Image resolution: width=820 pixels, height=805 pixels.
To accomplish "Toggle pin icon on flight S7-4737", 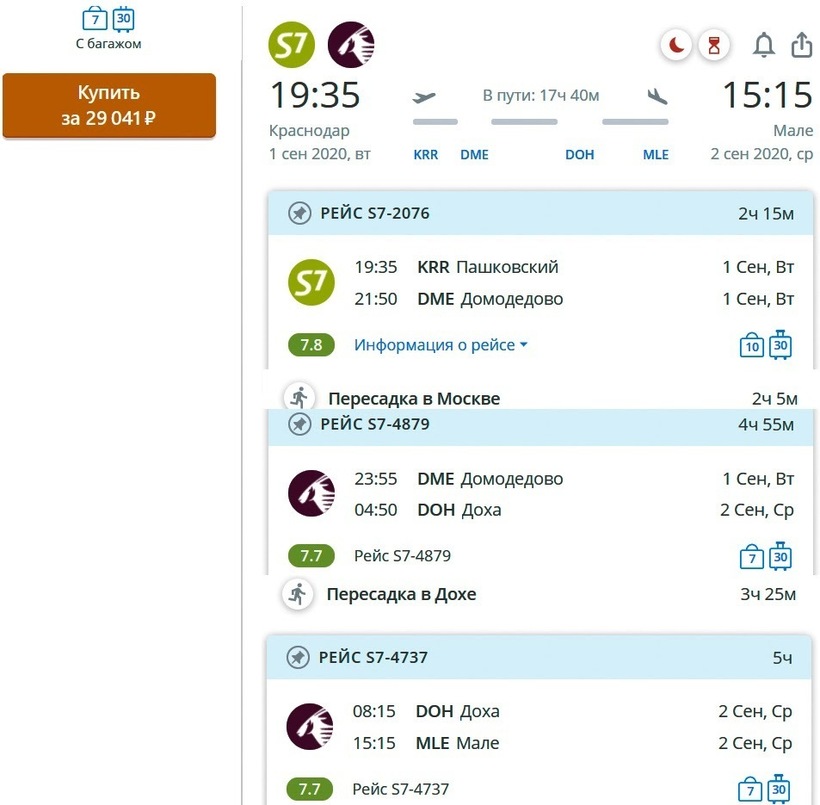I will click(297, 657).
